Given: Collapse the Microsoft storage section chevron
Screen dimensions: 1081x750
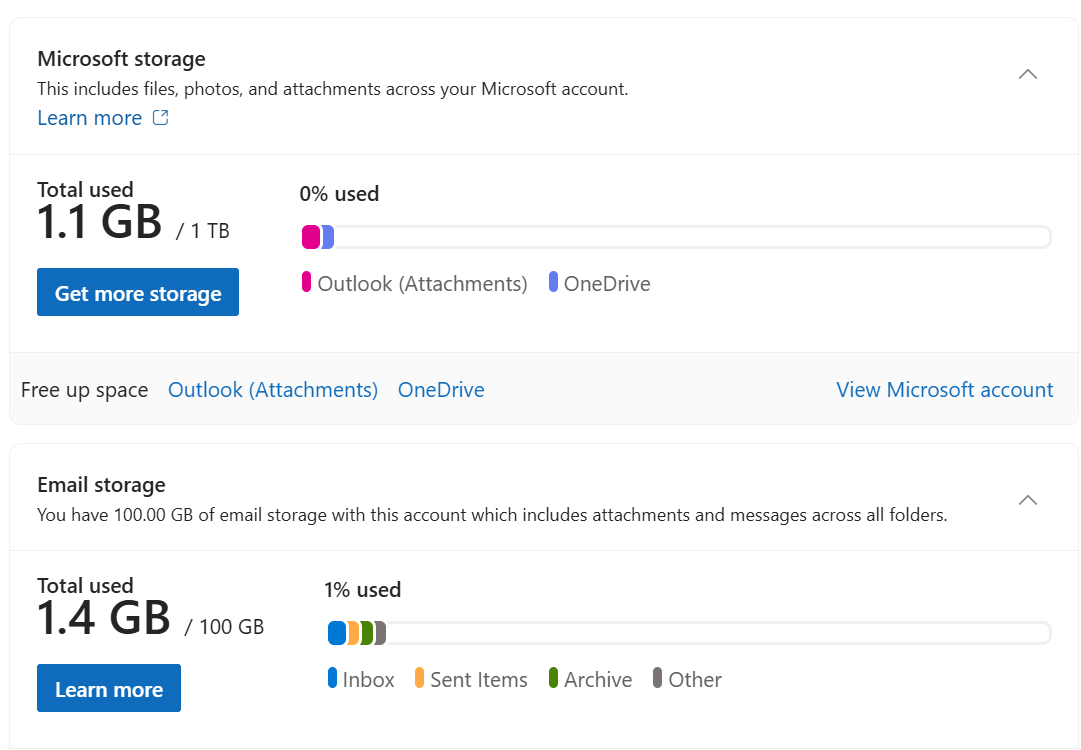Looking at the screenshot, I should pos(1027,74).
